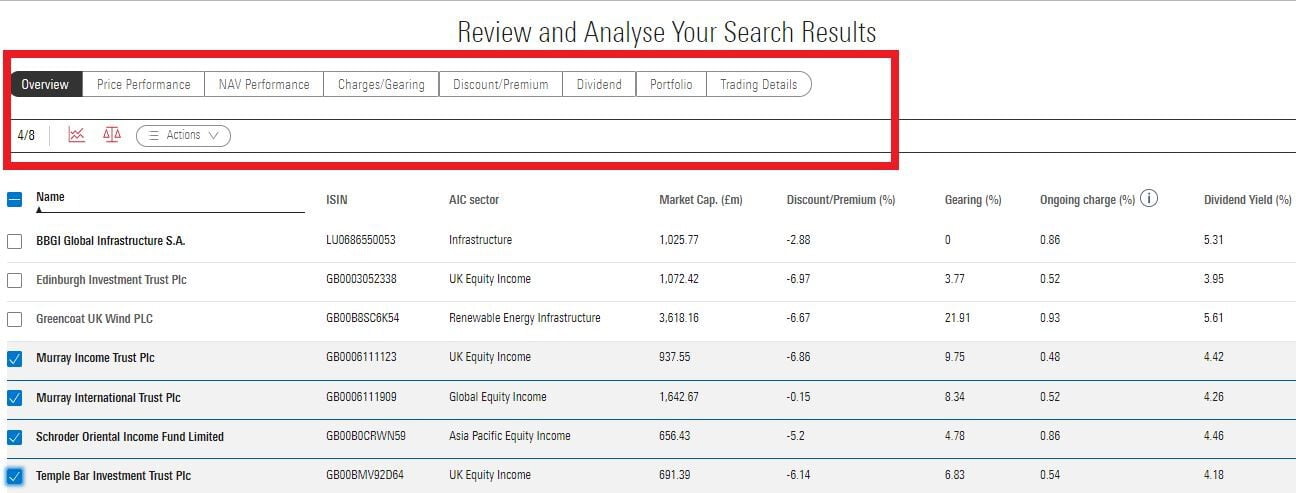
Task: Open the chart comparison icon
Action: click(76, 135)
